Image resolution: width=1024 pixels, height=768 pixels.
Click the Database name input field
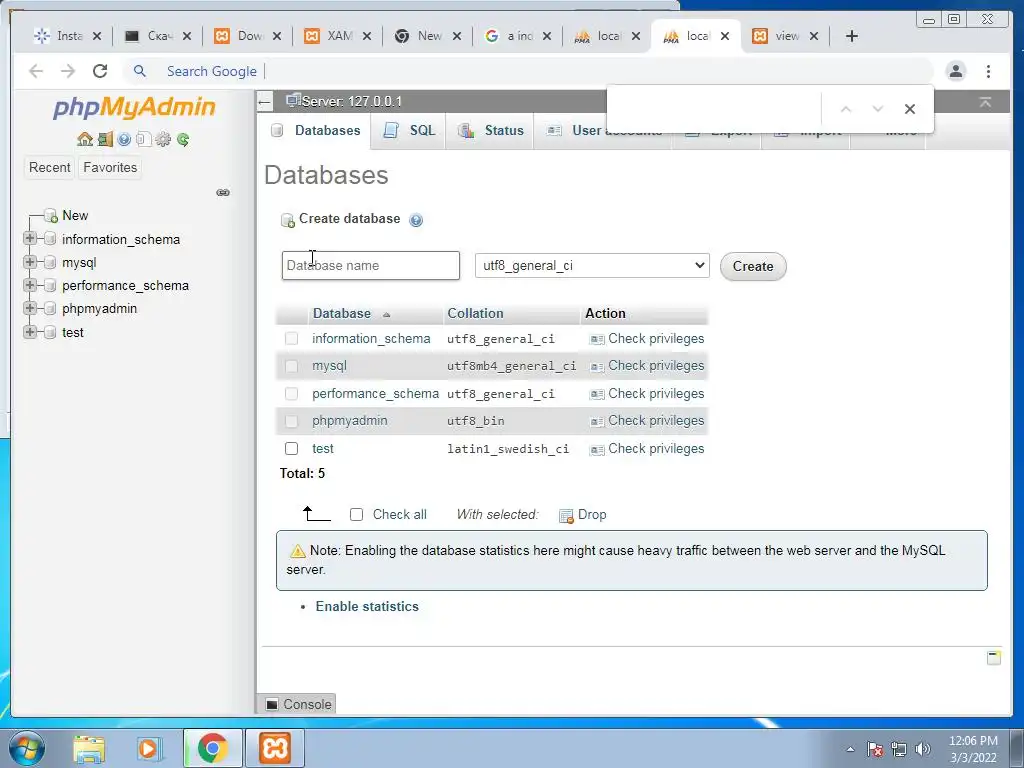pos(371,265)
